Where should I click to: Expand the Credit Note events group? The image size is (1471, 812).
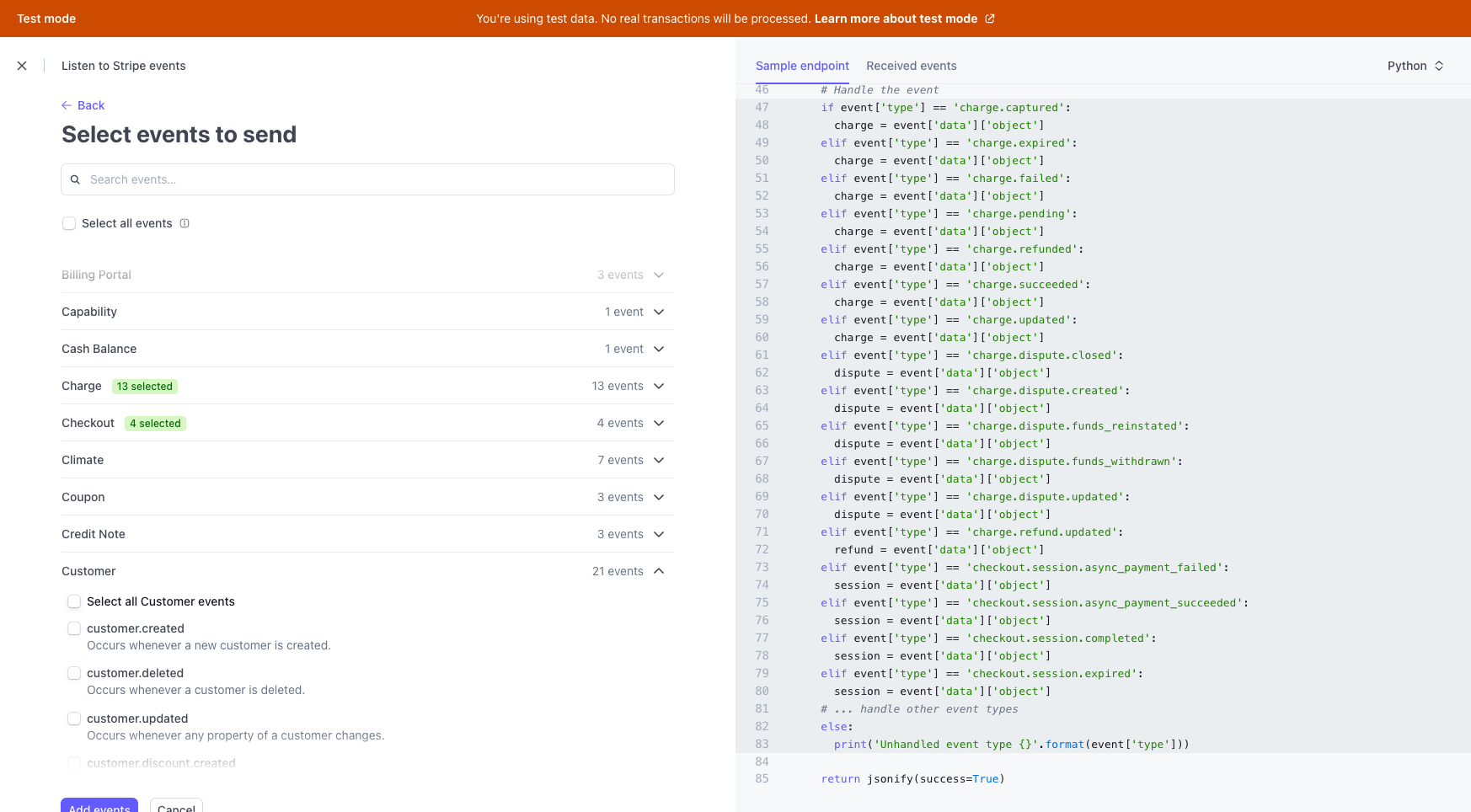[x=659, y=534]
